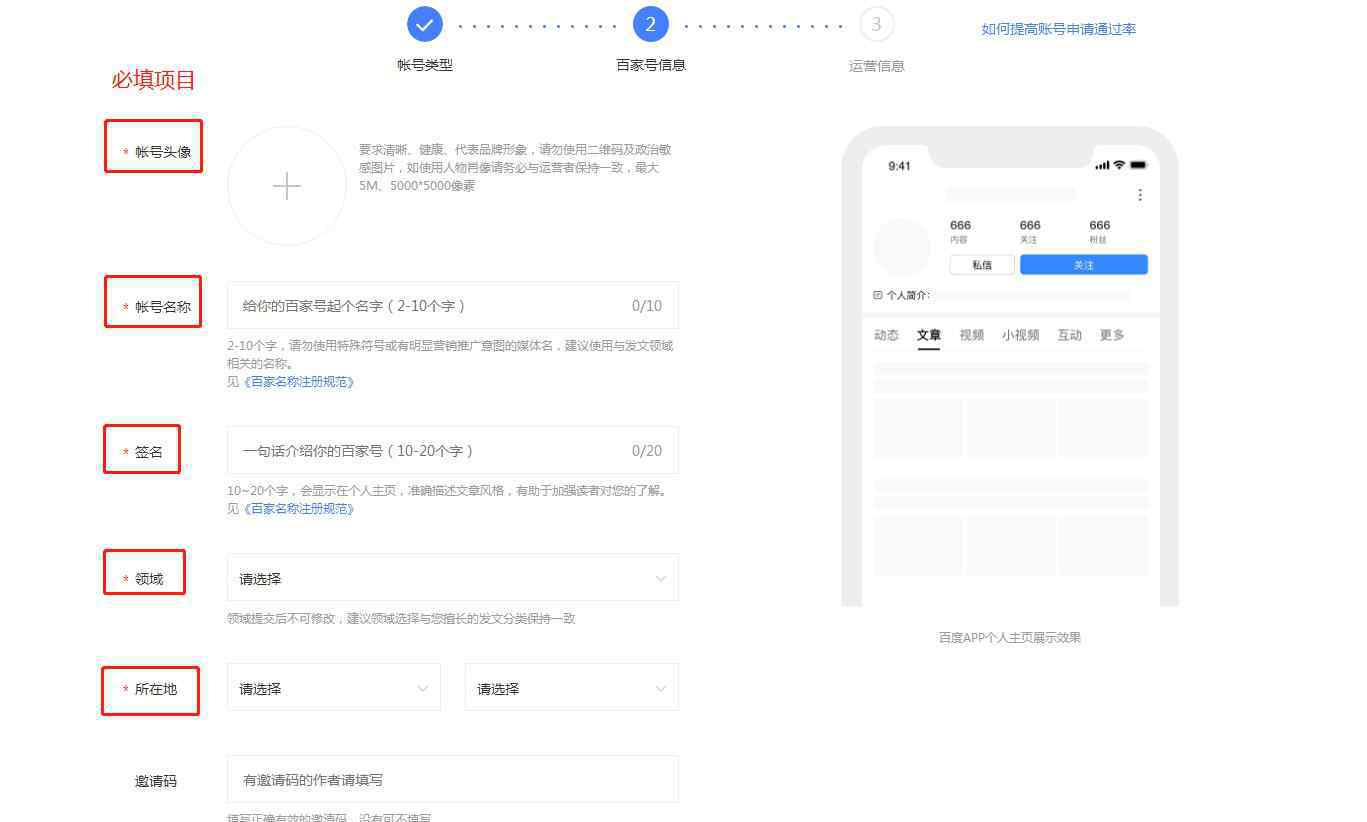Click the plus icon to upload avatar
1367x822 pixels.
click(x=287, y=186)
